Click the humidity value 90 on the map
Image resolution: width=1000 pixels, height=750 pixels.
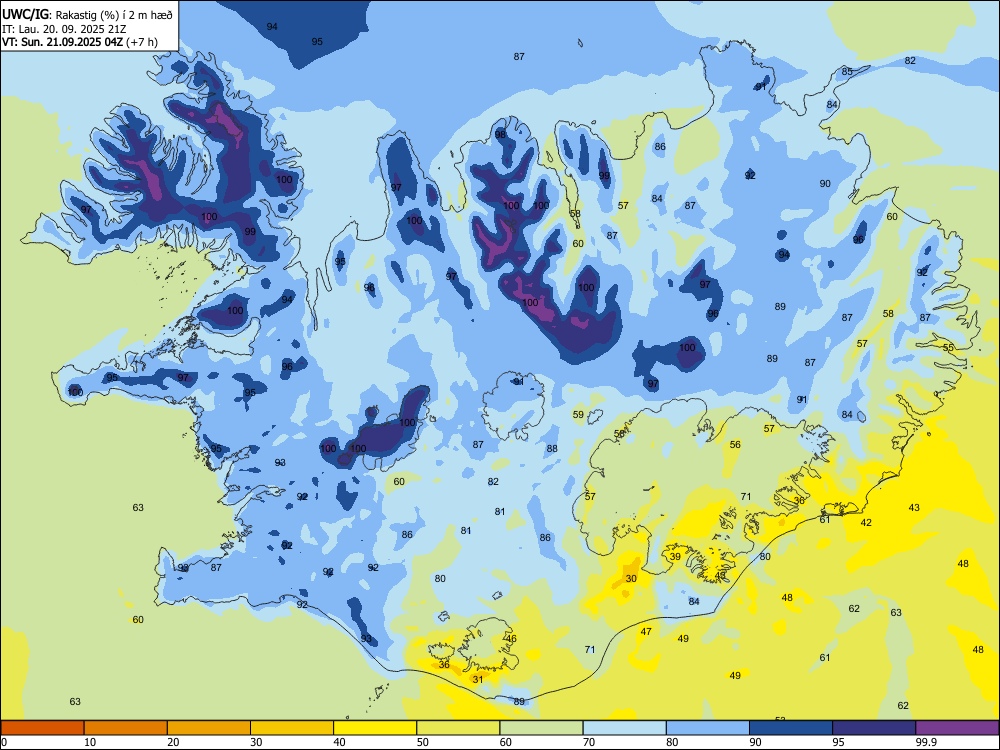point(825,184)
